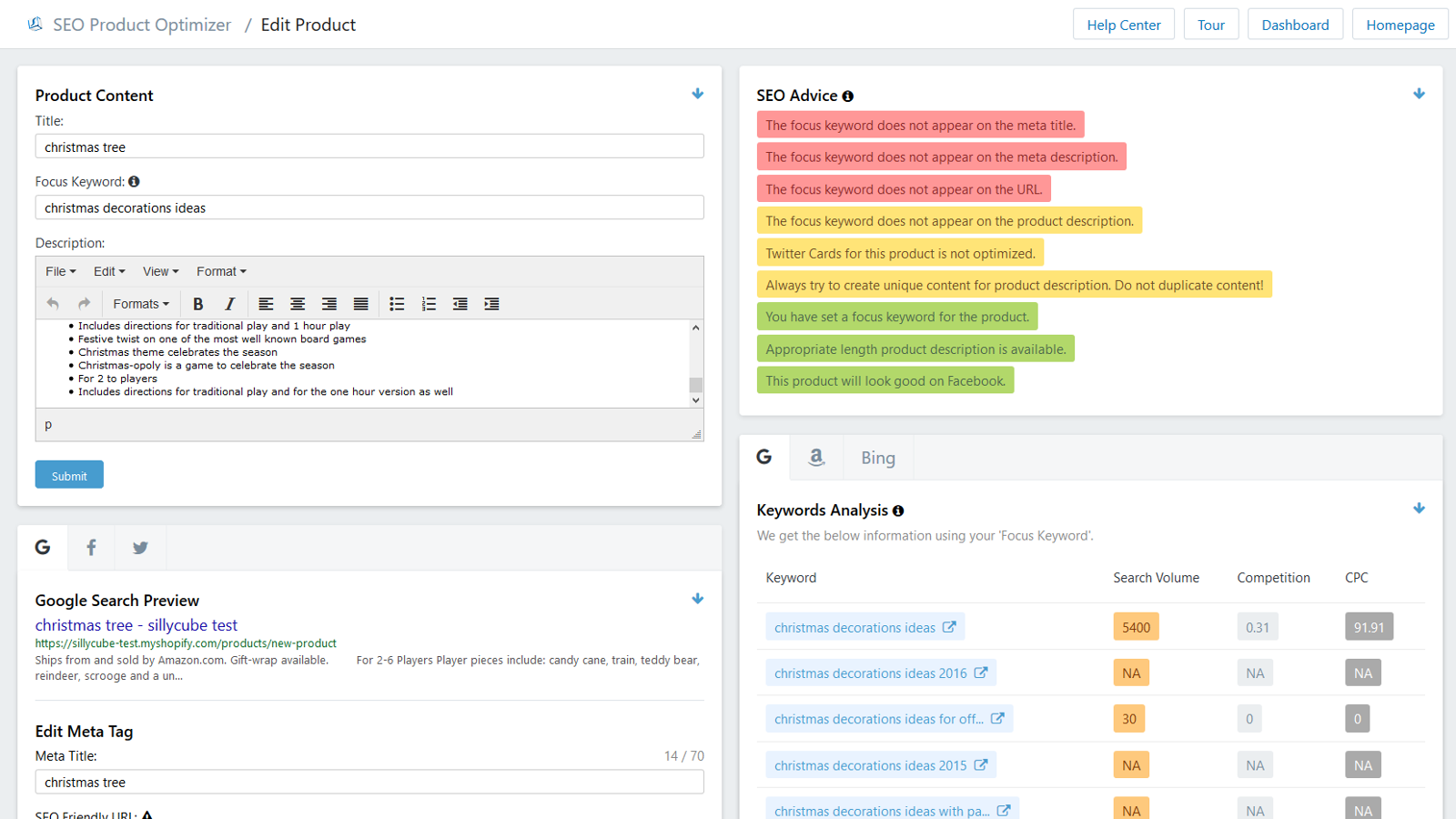Screen dimensions: 1456x819
Task: Switch to the Facebook preview tab
Action: pyautogui.click(x=91, y=547)
